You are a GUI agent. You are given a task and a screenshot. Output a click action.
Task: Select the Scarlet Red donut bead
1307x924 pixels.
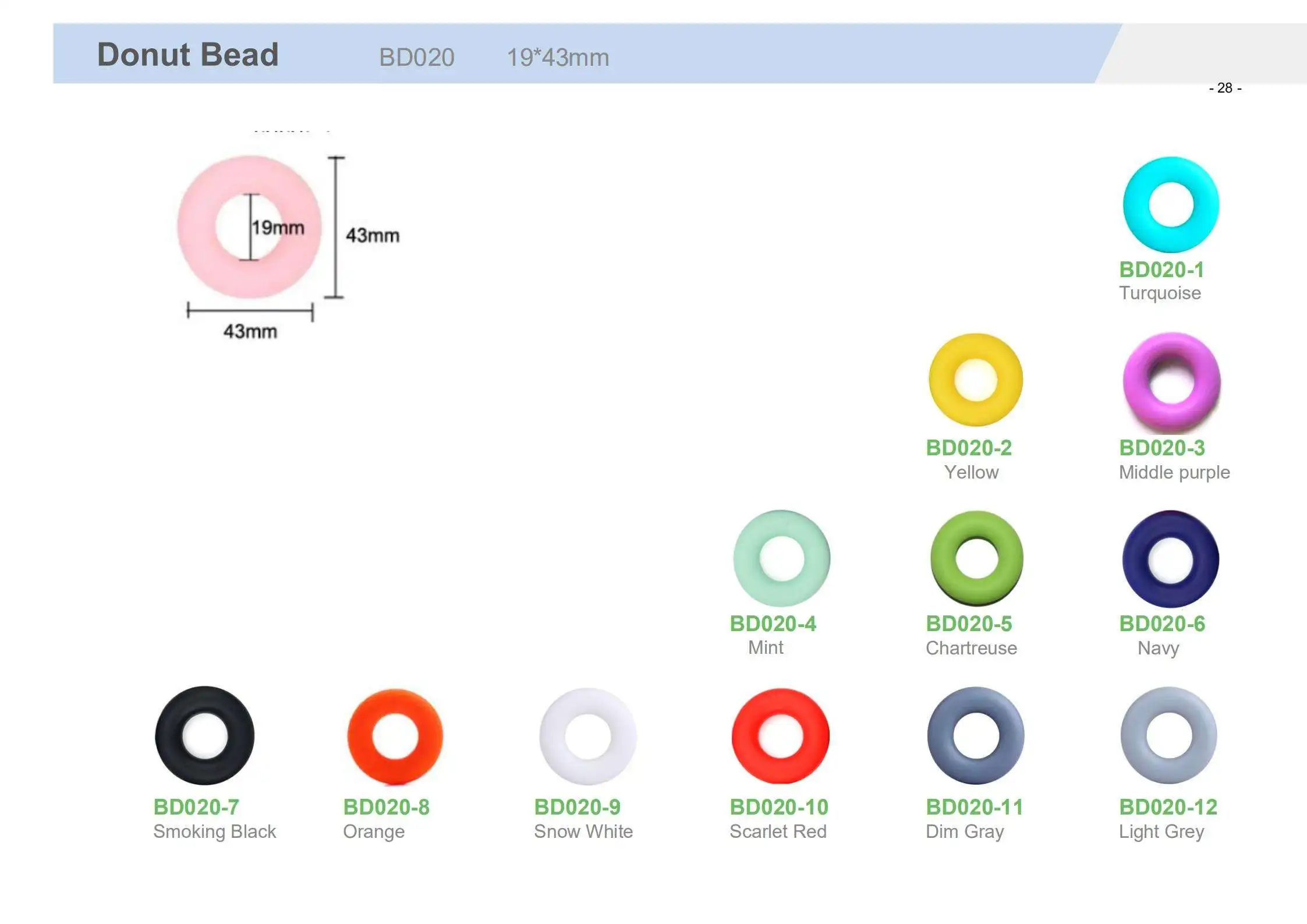tap(780, 736)
